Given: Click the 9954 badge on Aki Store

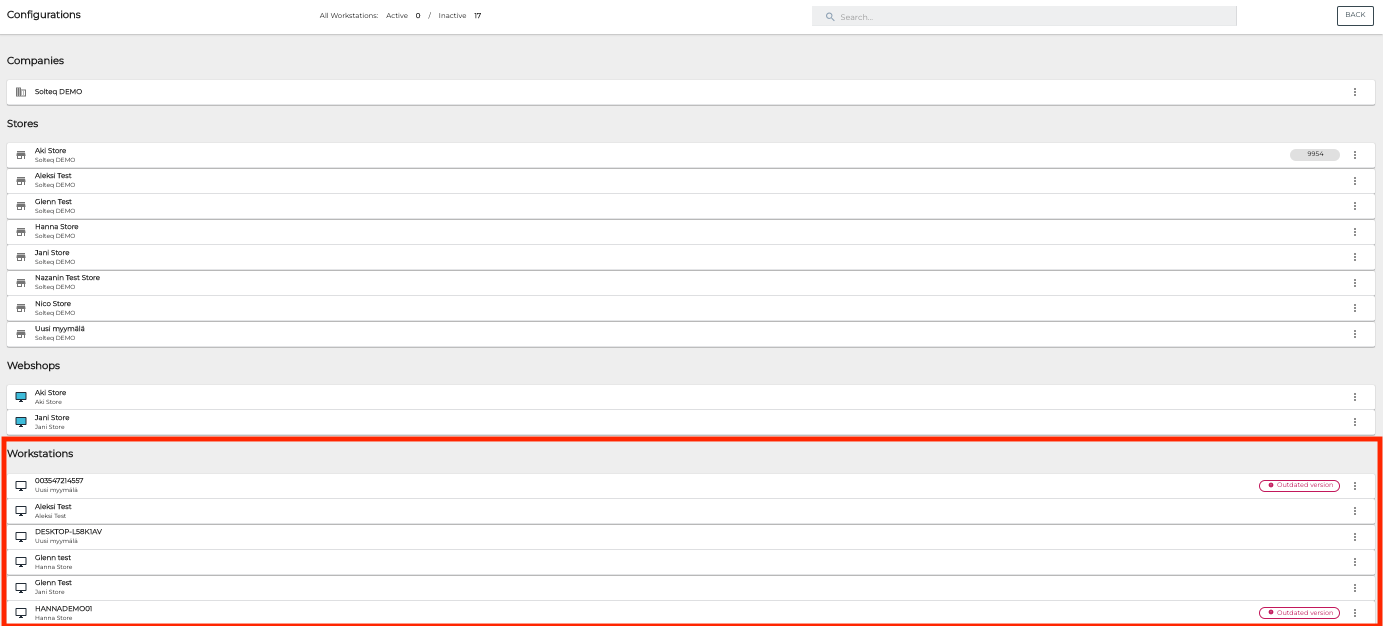Looking at the screenshot, I should coord(1315,155).
